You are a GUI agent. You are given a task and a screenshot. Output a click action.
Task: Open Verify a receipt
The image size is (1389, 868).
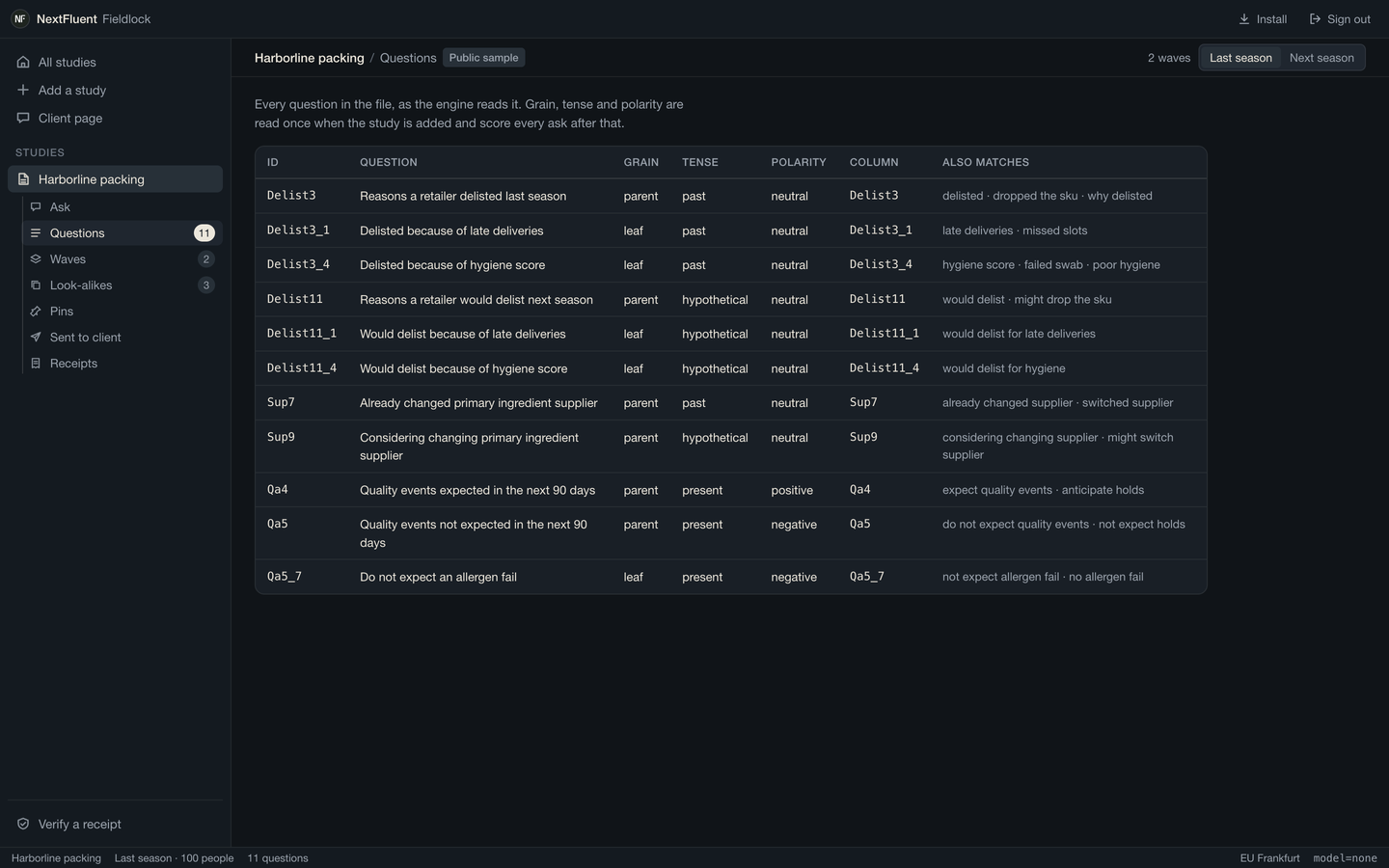point(115,825)
